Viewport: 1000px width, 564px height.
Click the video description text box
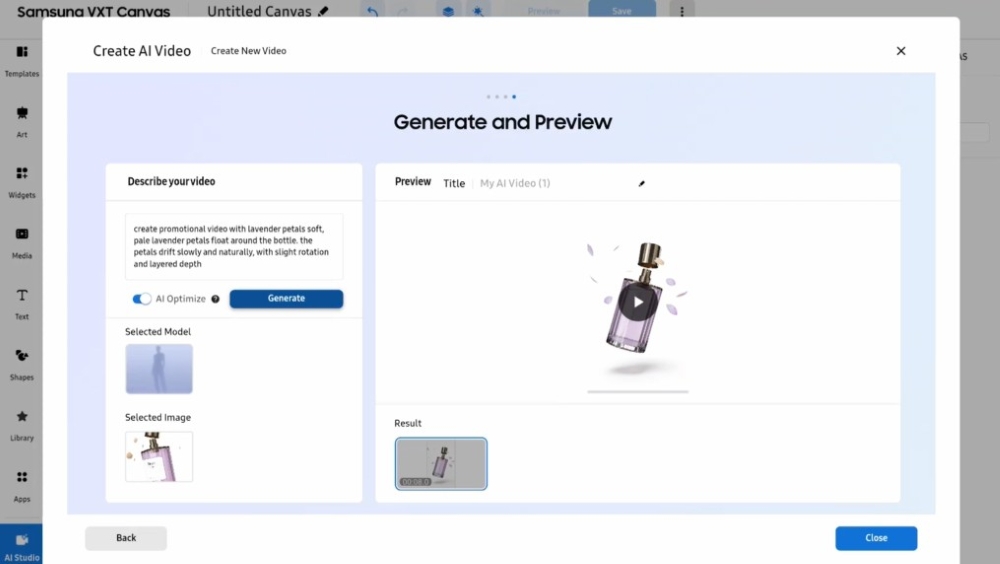point(234,246)
